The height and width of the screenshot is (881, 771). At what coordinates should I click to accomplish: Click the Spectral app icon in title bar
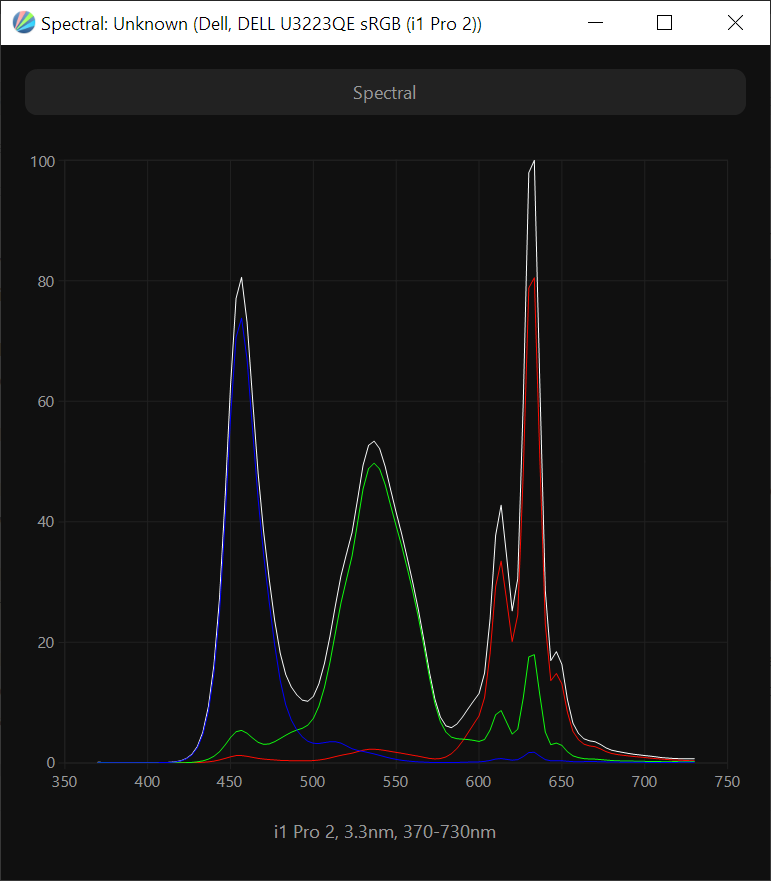23,23
